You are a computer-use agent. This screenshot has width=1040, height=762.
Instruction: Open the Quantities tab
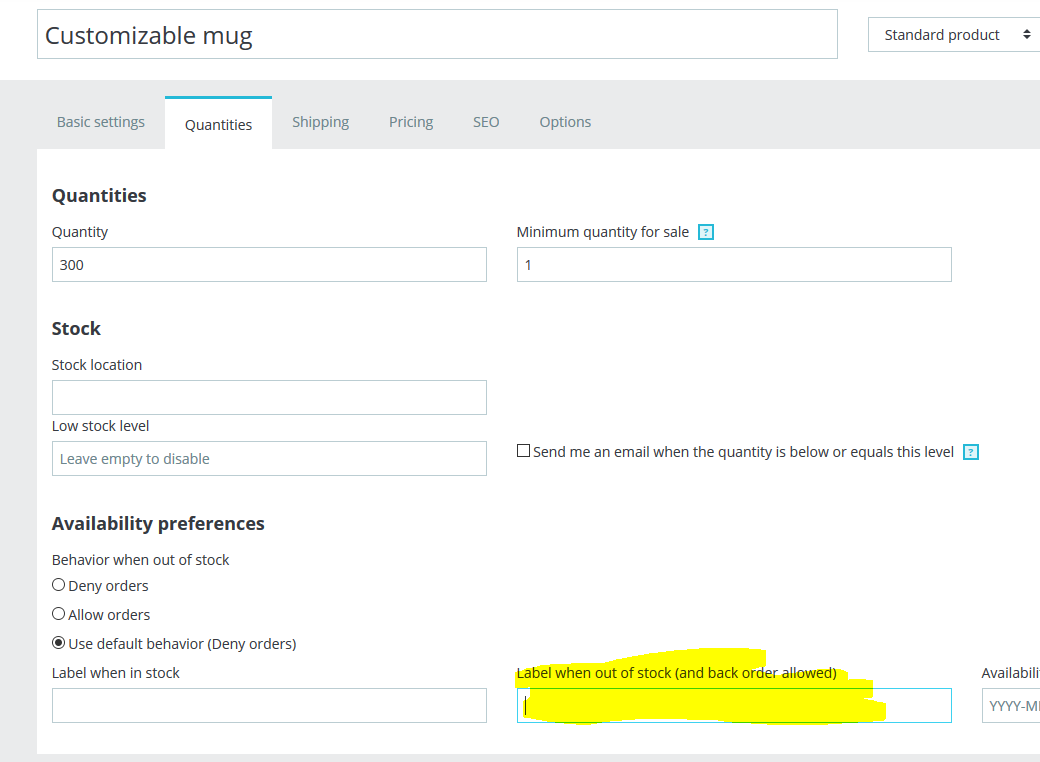(218, 124)
